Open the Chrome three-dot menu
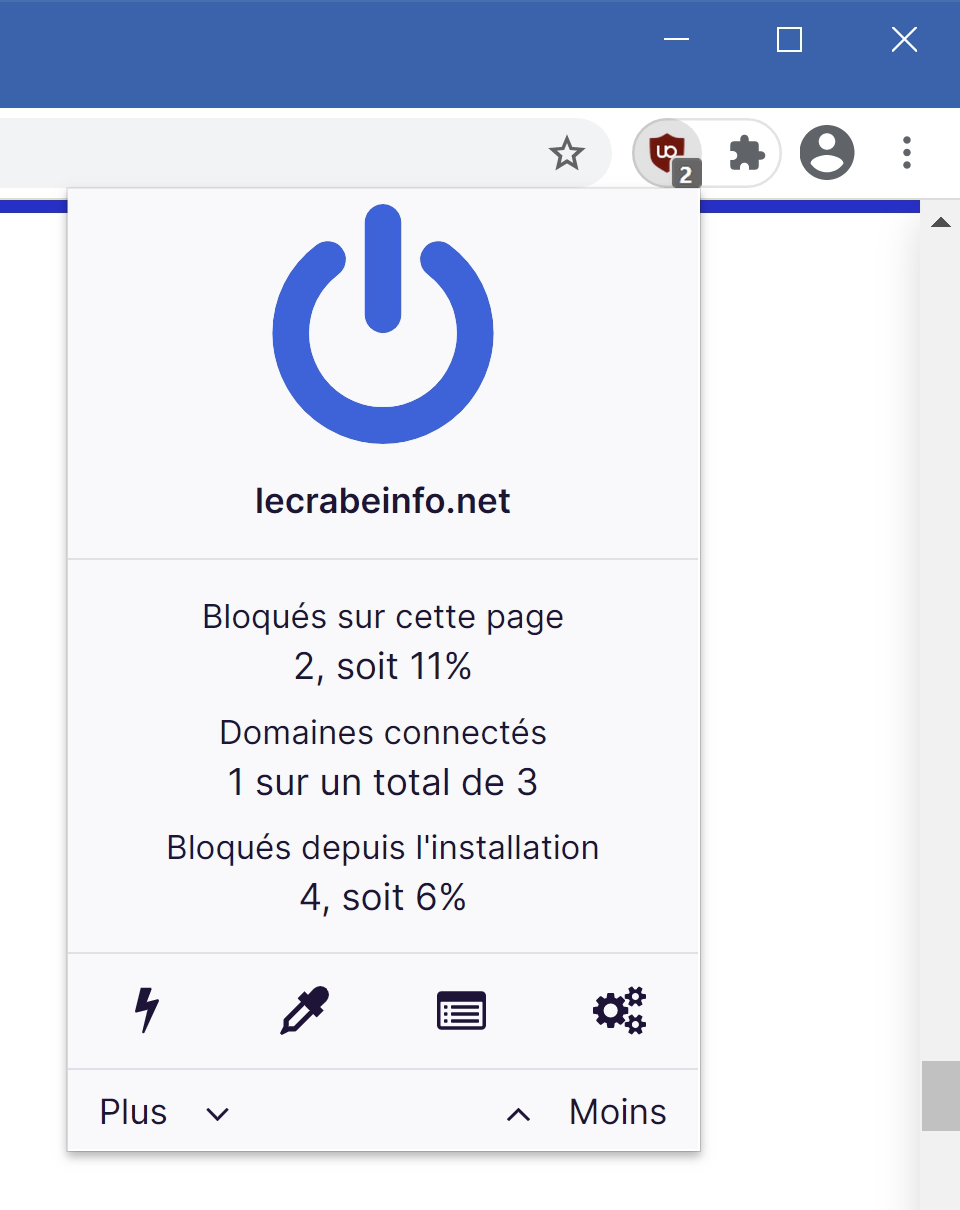Viewport: 960px width, 1210px height. click(907, 153)
